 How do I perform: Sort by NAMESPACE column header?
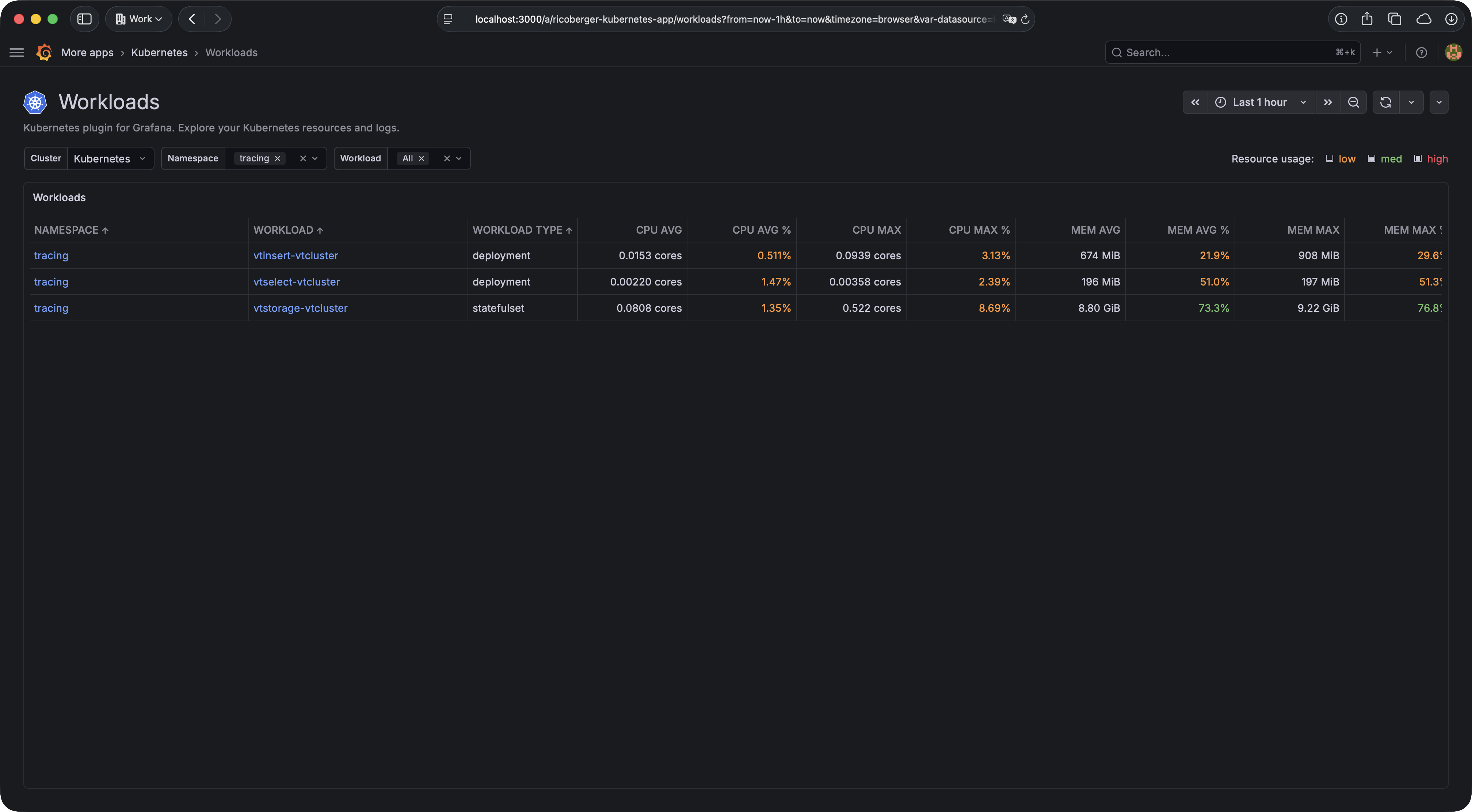point(72,230)
